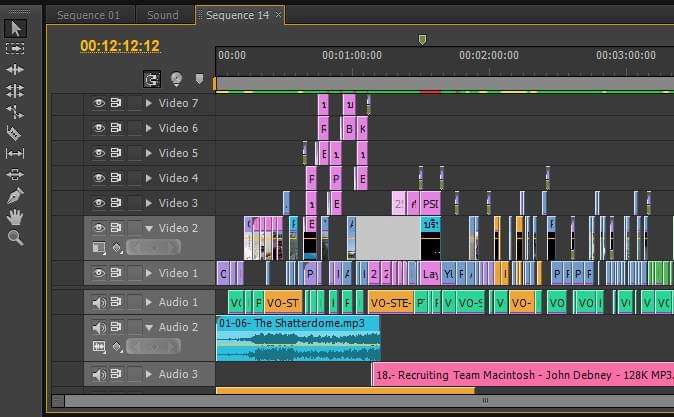Select the Track Select tool
This screenshot has height=417, width=674.
[15, 49]
